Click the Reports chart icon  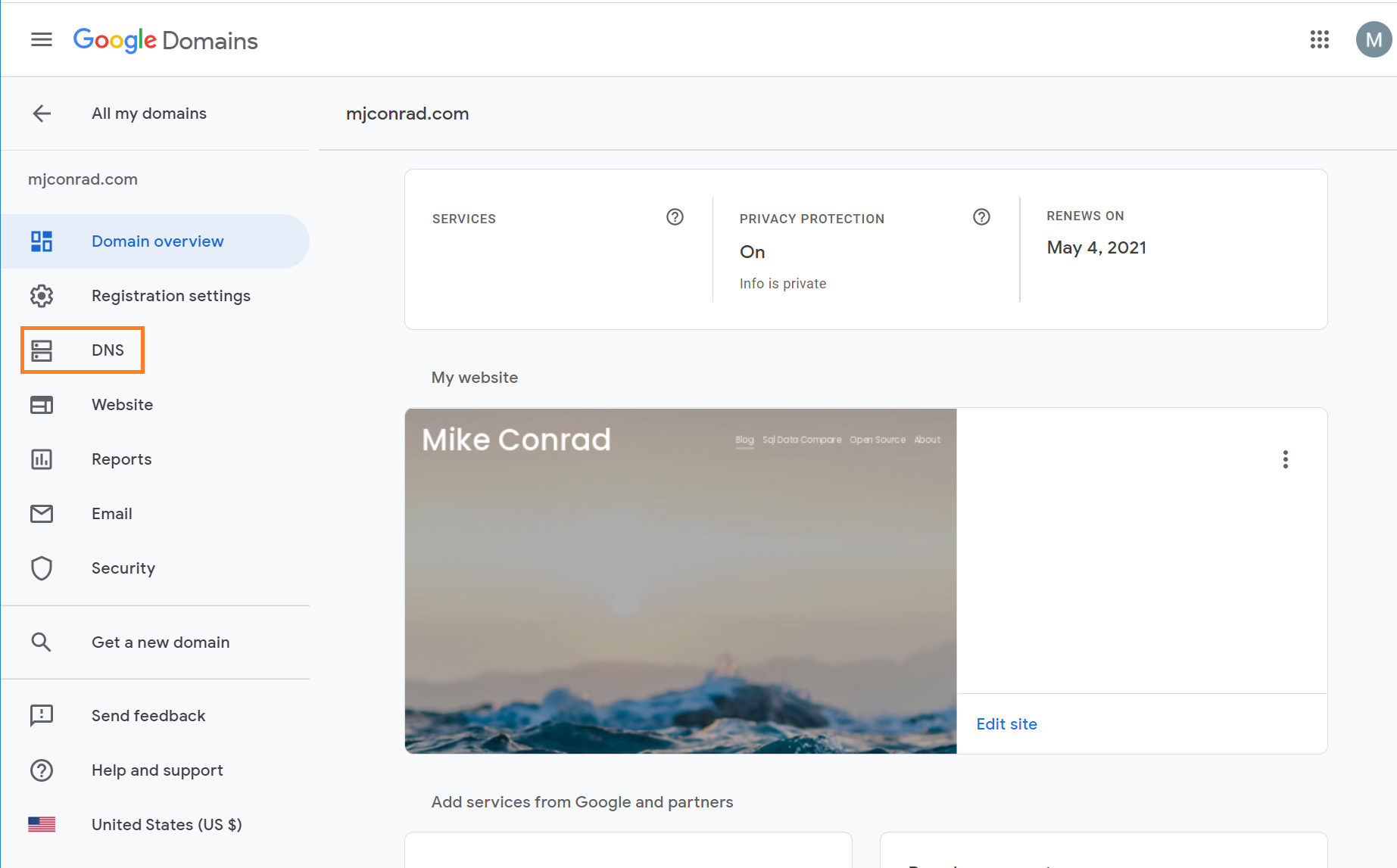(42, 459)
